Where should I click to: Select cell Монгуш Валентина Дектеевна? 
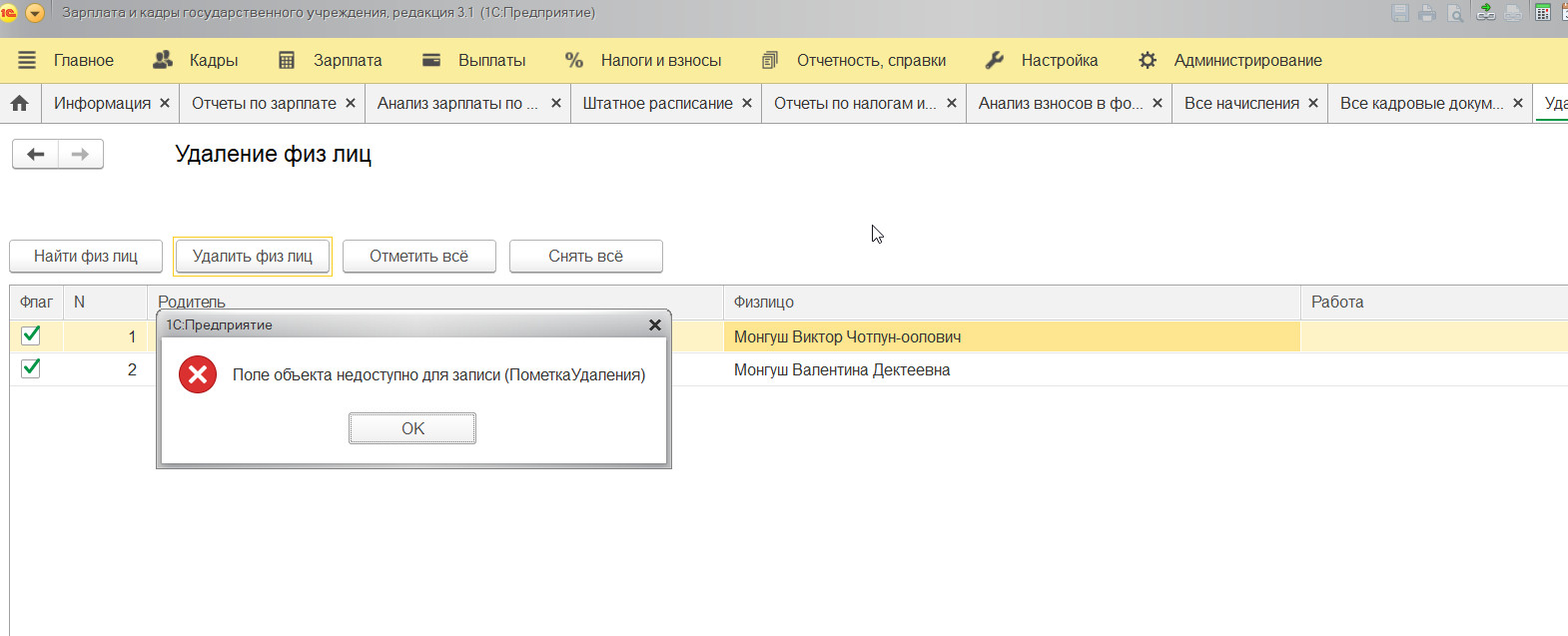coord(1012,369)
